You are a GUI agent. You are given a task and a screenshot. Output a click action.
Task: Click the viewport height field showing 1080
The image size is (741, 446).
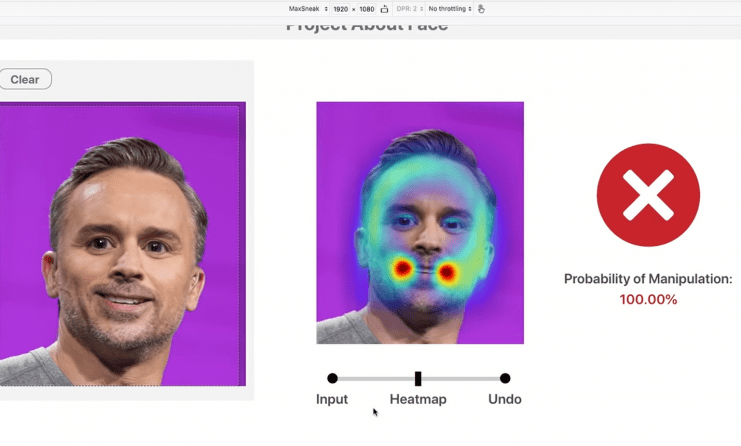[366, 8]
